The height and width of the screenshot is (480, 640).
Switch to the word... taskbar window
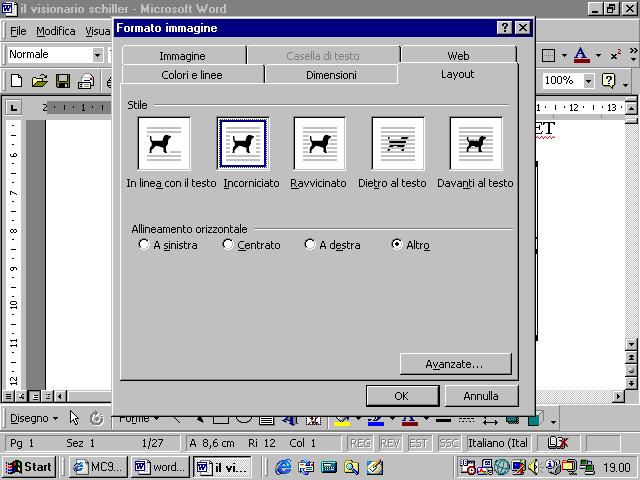pos(160,467)
